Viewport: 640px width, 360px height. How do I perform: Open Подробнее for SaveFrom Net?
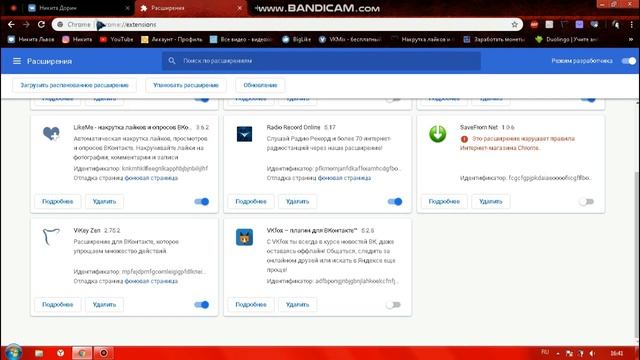point(444,201)
